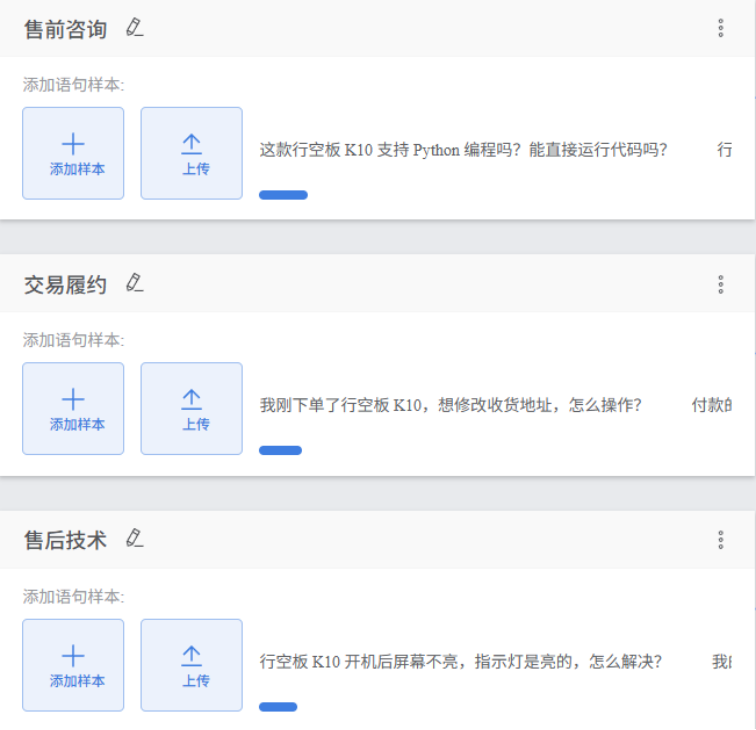
Task: Click the blue bar under the 收货地址 sample
Action: tap(280, 450)
